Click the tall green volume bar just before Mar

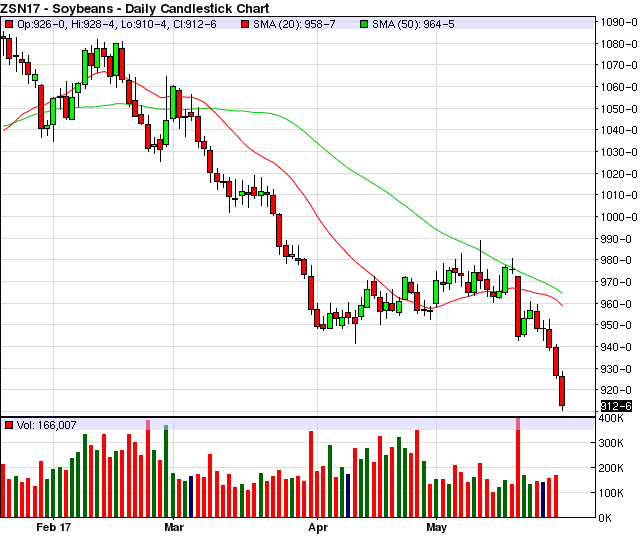click(x=166, y=471)
